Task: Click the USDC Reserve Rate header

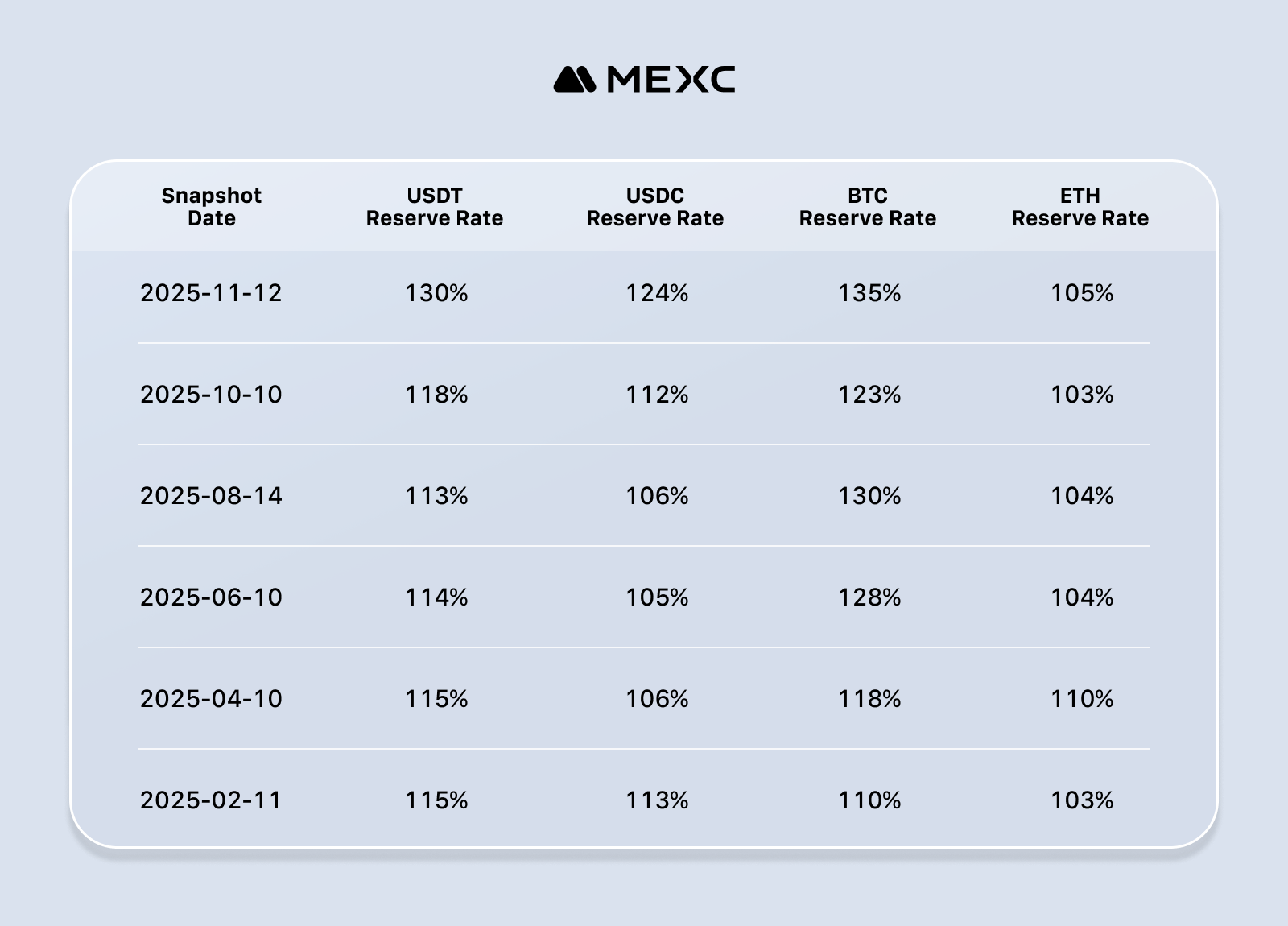Action: [x=655, y=207]
